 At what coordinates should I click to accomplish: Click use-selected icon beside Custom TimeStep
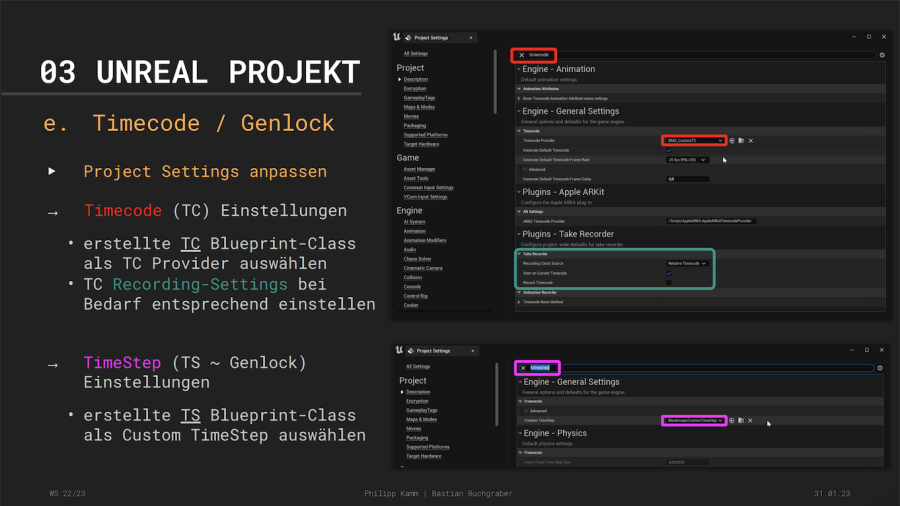point(732,421)
